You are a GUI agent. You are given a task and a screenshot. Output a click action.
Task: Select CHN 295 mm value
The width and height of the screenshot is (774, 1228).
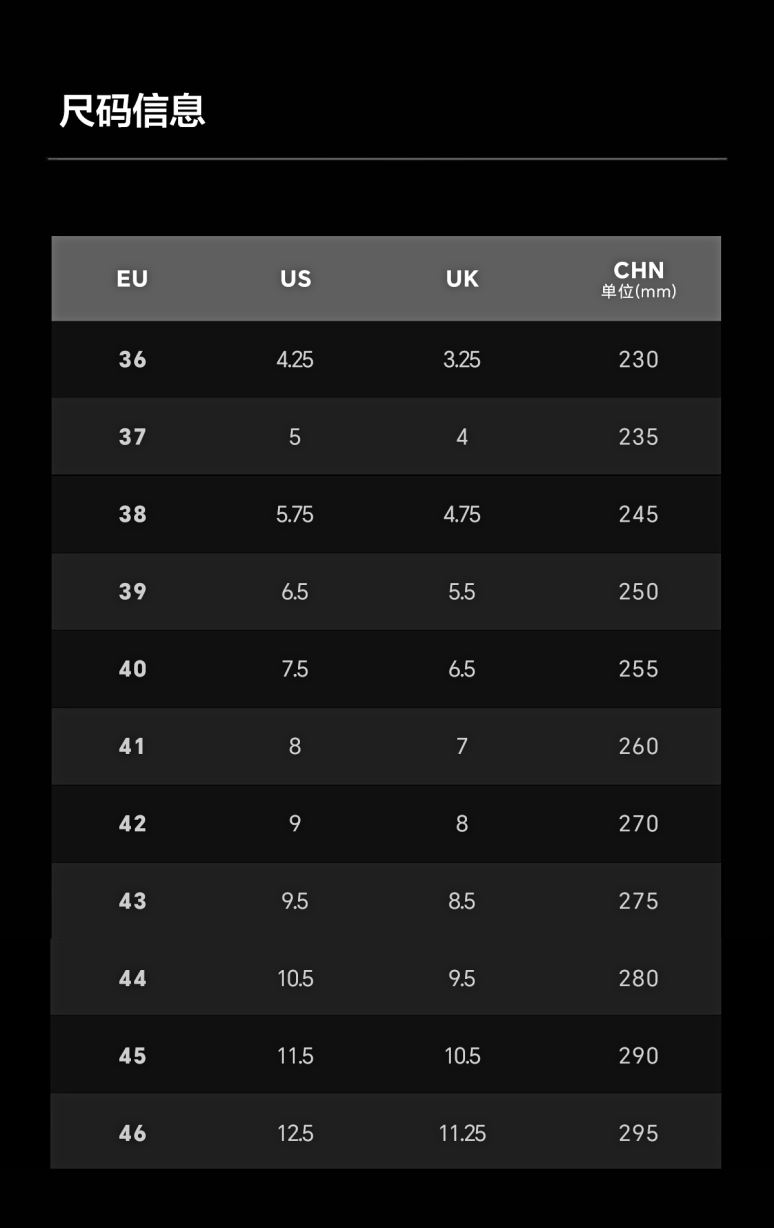tap(638, 1133)
